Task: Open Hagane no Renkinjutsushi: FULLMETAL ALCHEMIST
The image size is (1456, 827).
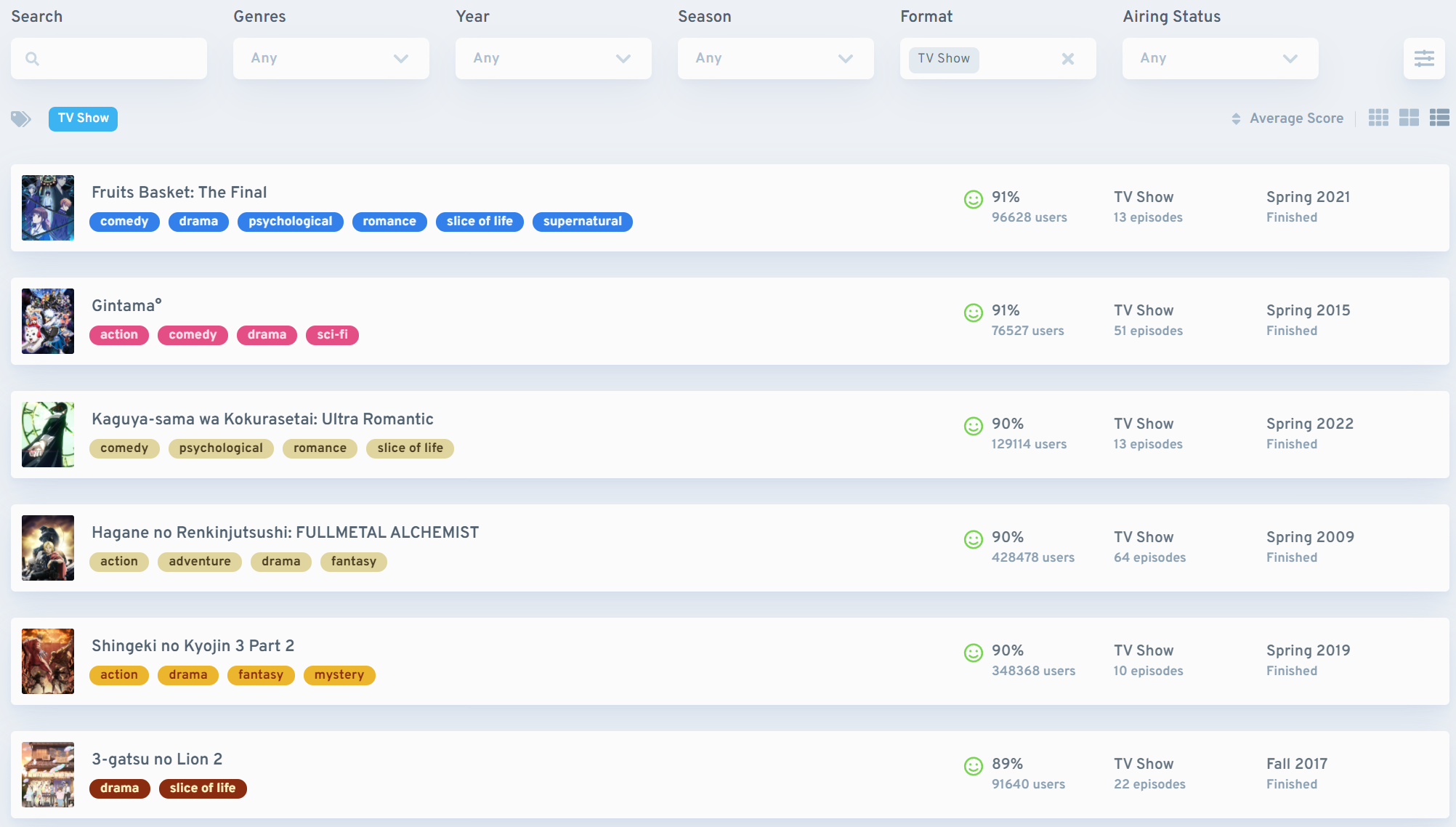Action: pos(285,533)
